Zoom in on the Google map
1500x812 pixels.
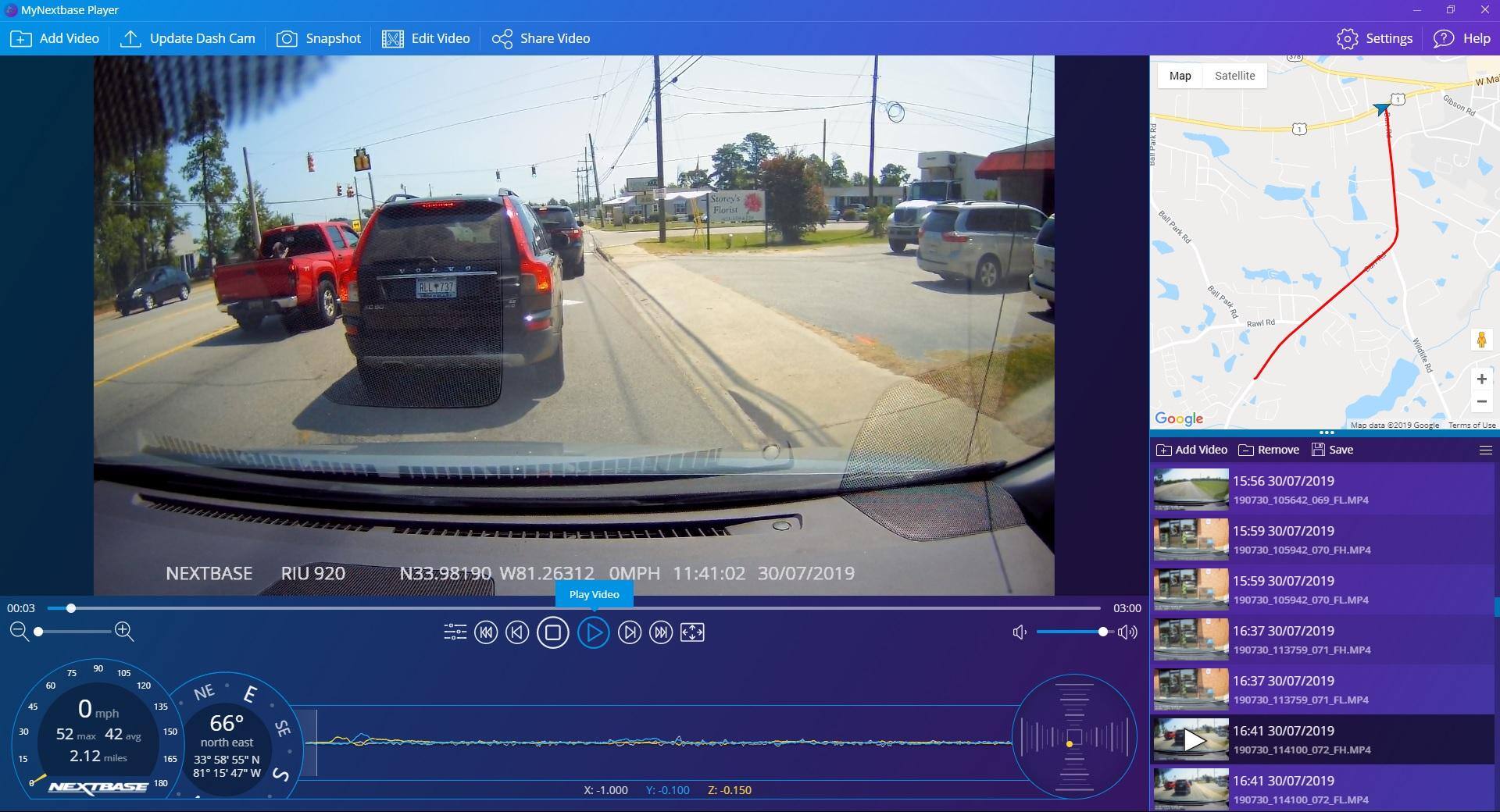pyautogui.click(x=1481, y=379)
